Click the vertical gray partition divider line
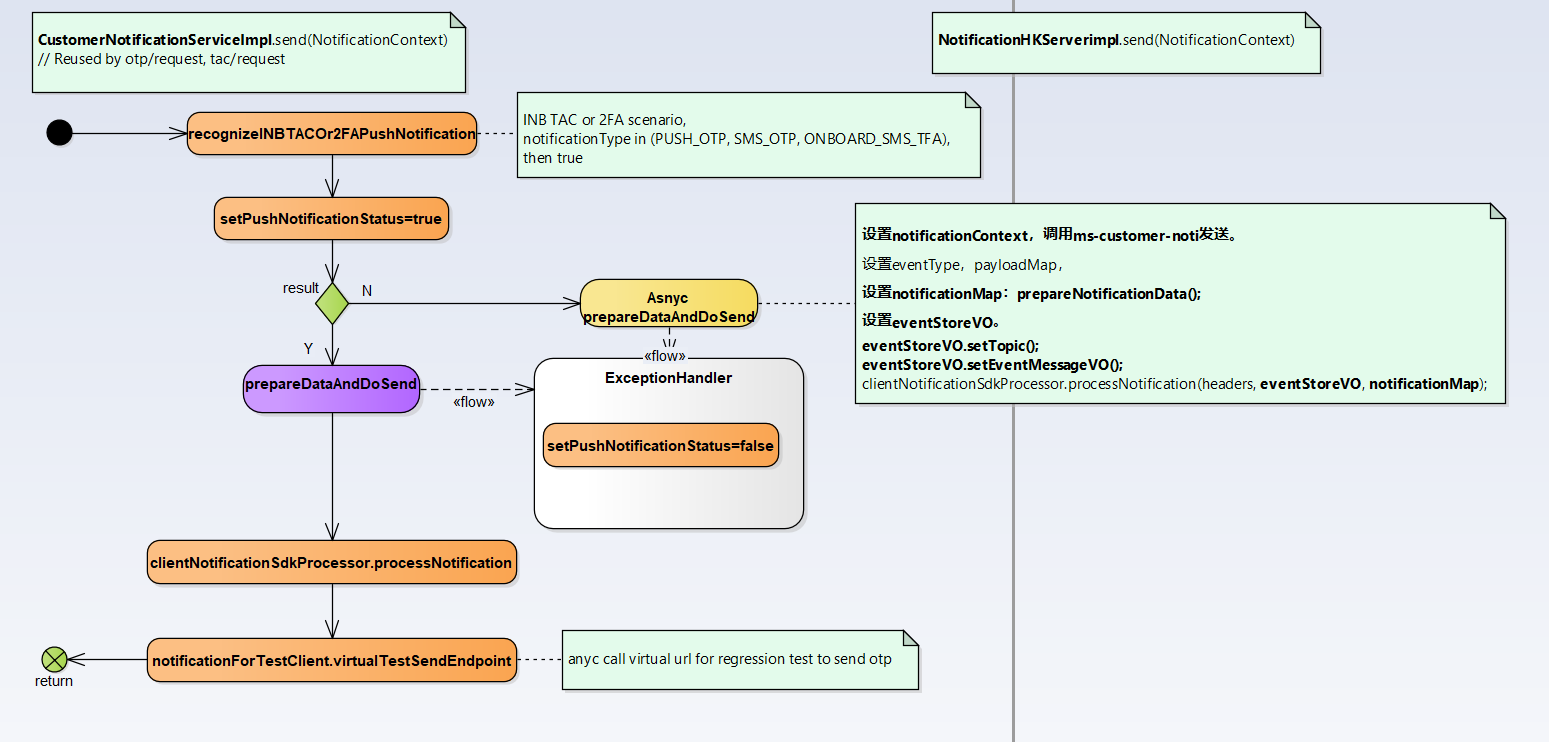The height and width of the screenshot is (742, 1549). pyautogui.click(x=1013, y=500)
